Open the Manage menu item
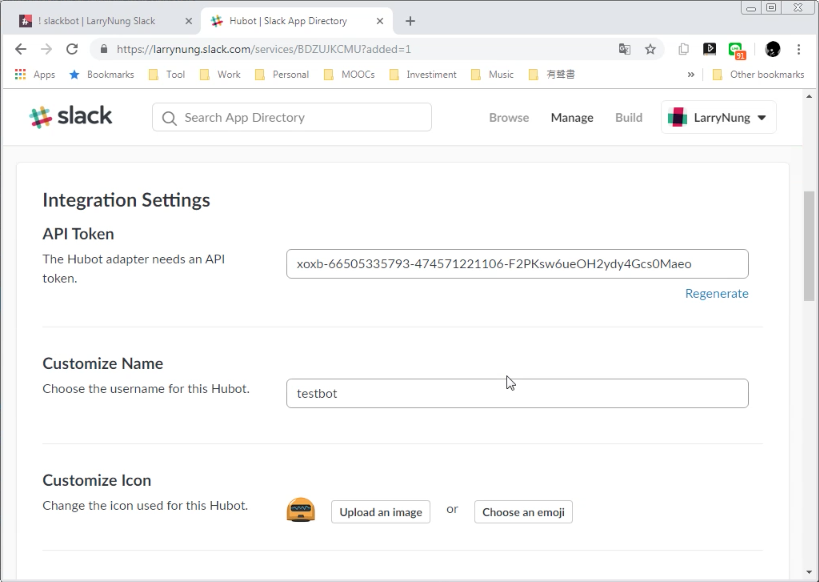Viewport: 819px width, 582px height. [572, 118]
